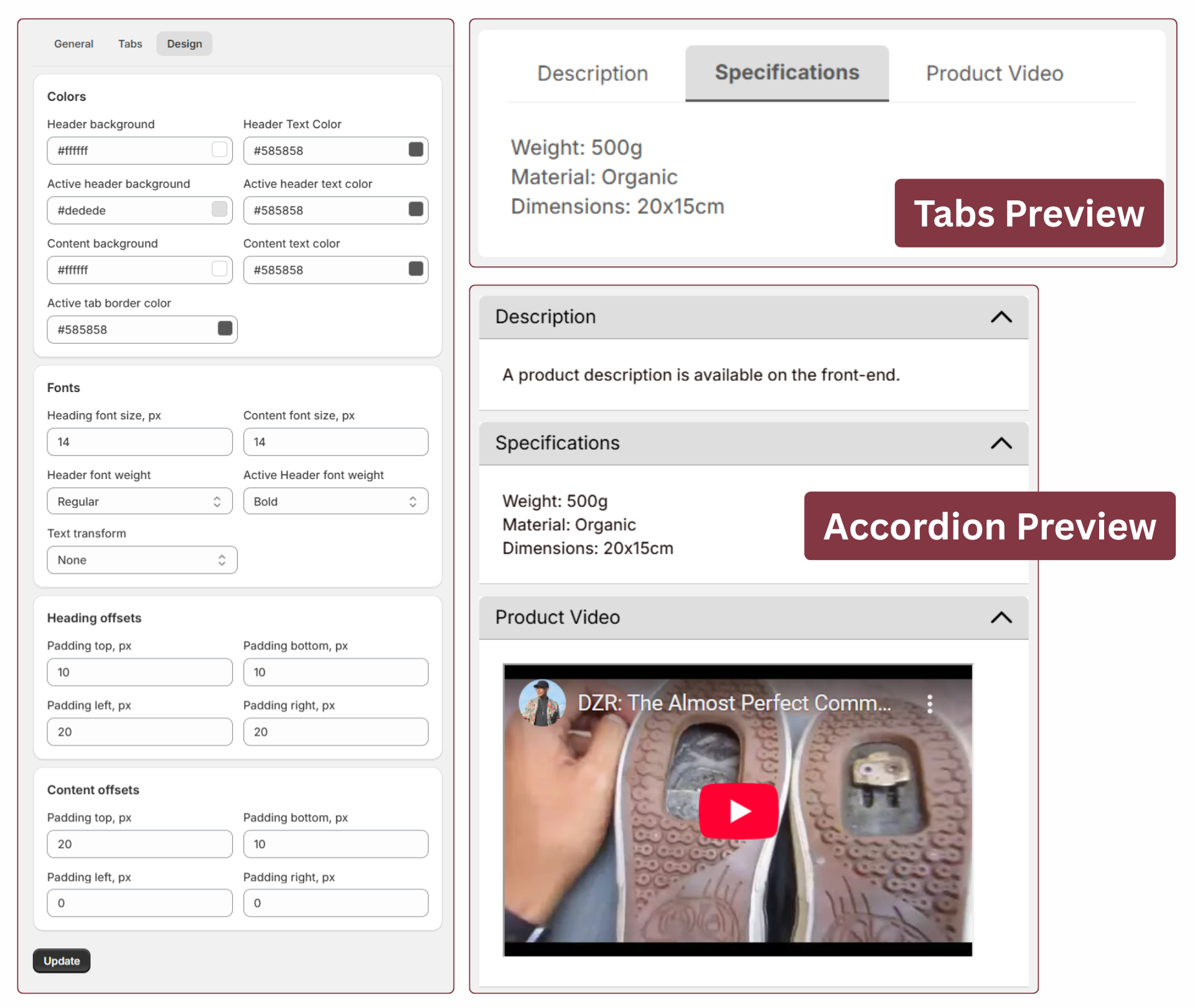
Task: Open Active Header font weight dropdown
Action: (335, 502)
